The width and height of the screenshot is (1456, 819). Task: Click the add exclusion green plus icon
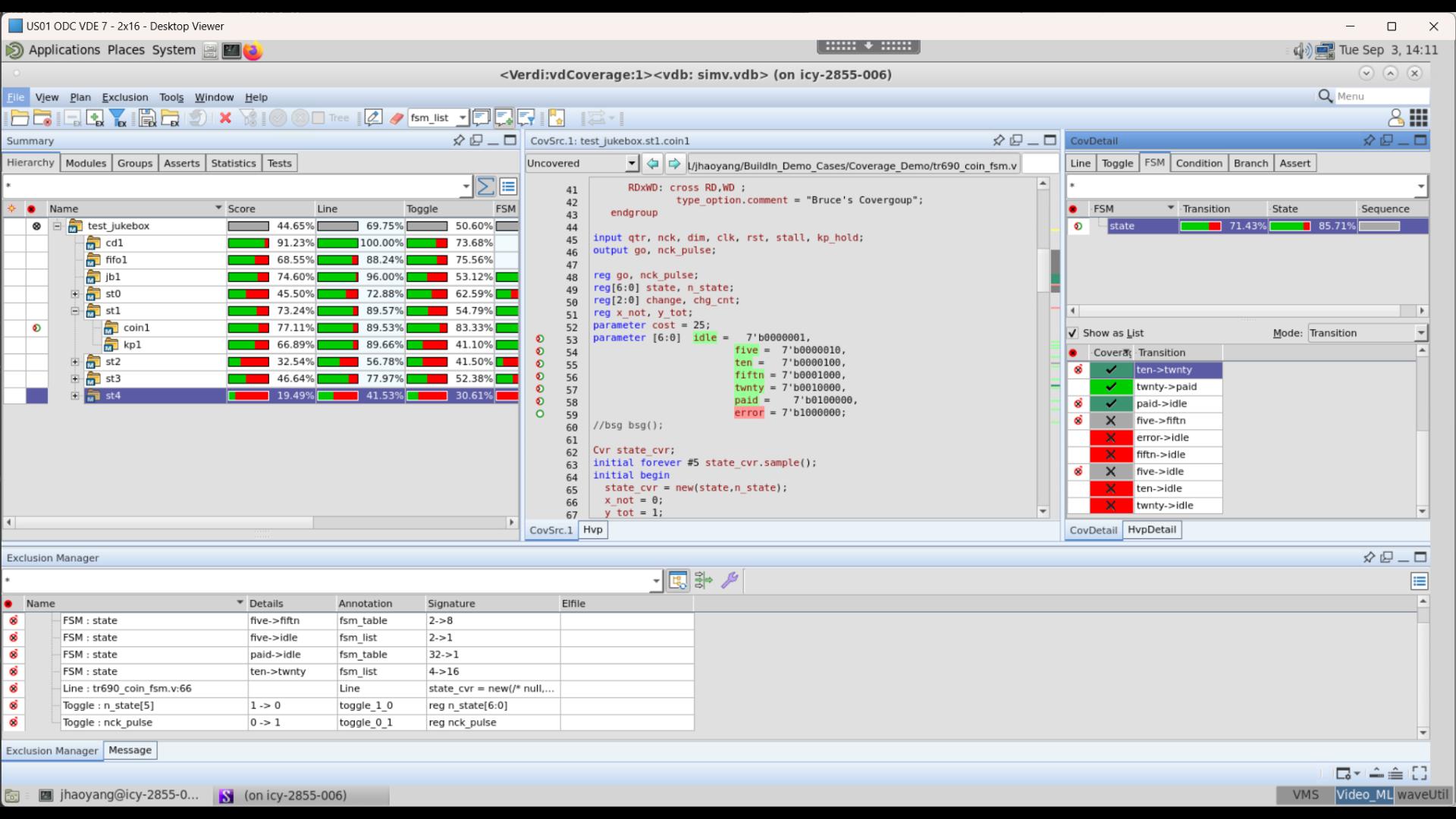pyautogui.click(x=95, y=118)
